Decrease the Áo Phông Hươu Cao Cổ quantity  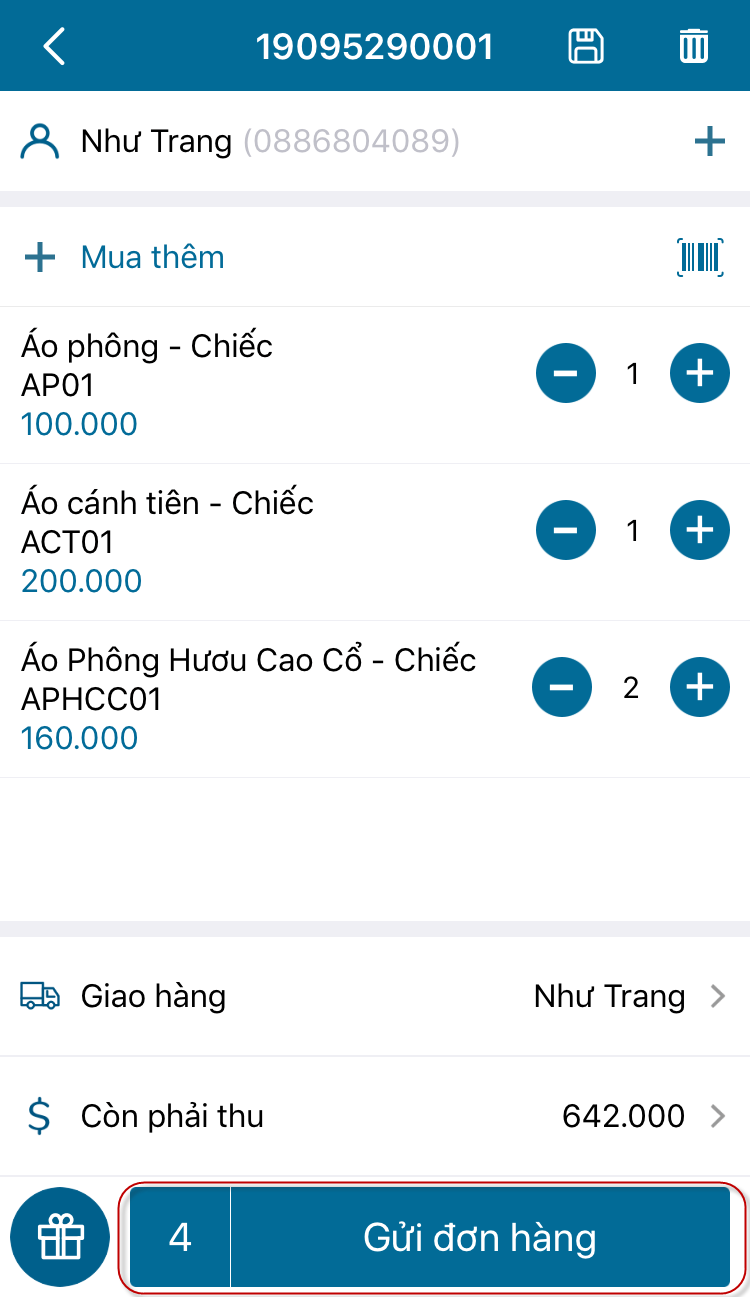562,687
